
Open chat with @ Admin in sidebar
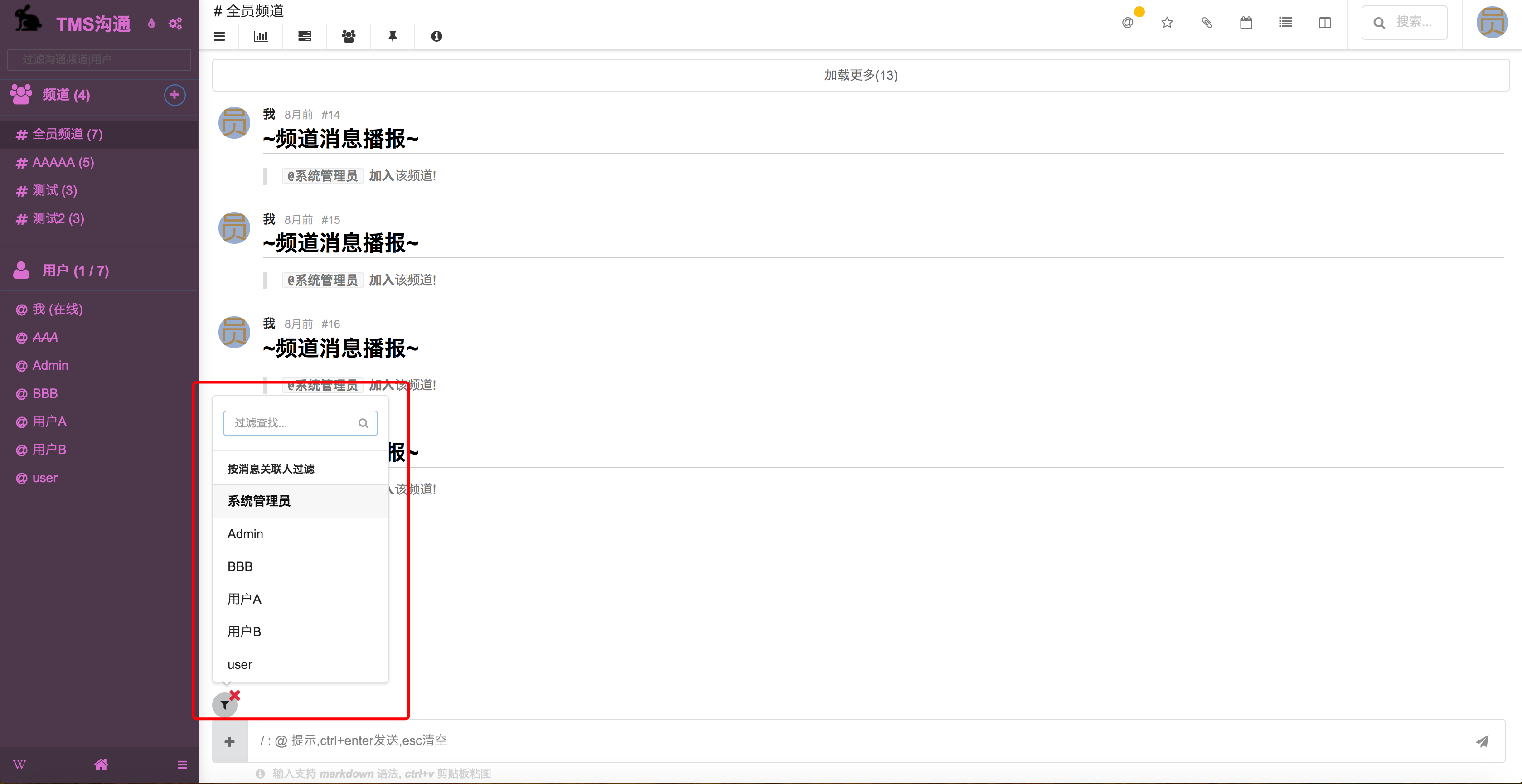(x=99, y=365)
